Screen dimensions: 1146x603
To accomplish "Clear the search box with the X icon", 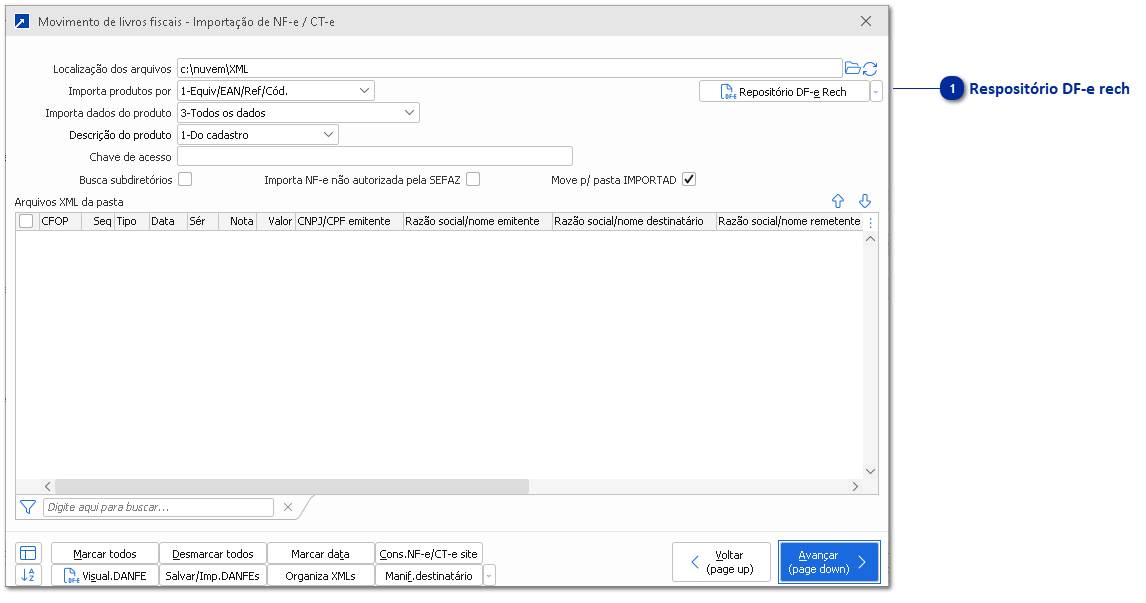I will click(x=288, y=507).
